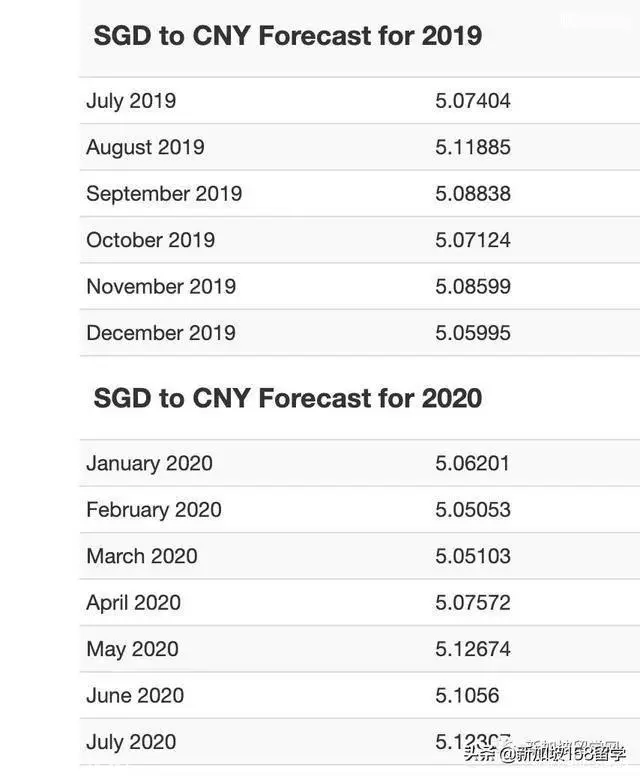Click the October 2019 value 5.07124
Screen dimensions: 640x776
click(x=473, y=240)
